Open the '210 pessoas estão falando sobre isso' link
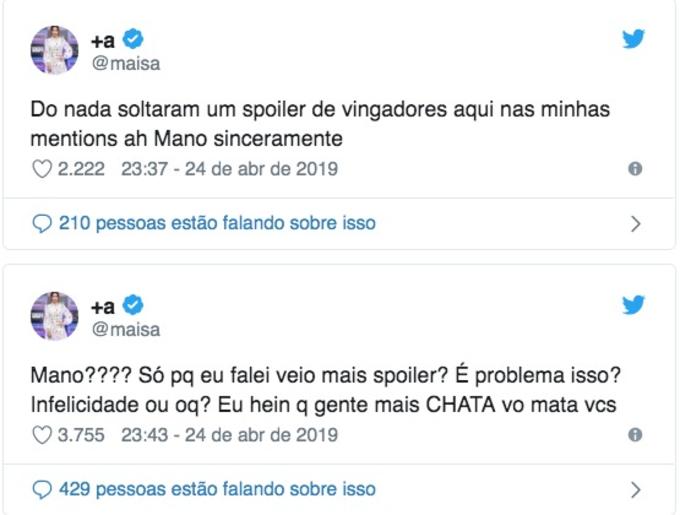The image size is (680, 515). [217, 223]
